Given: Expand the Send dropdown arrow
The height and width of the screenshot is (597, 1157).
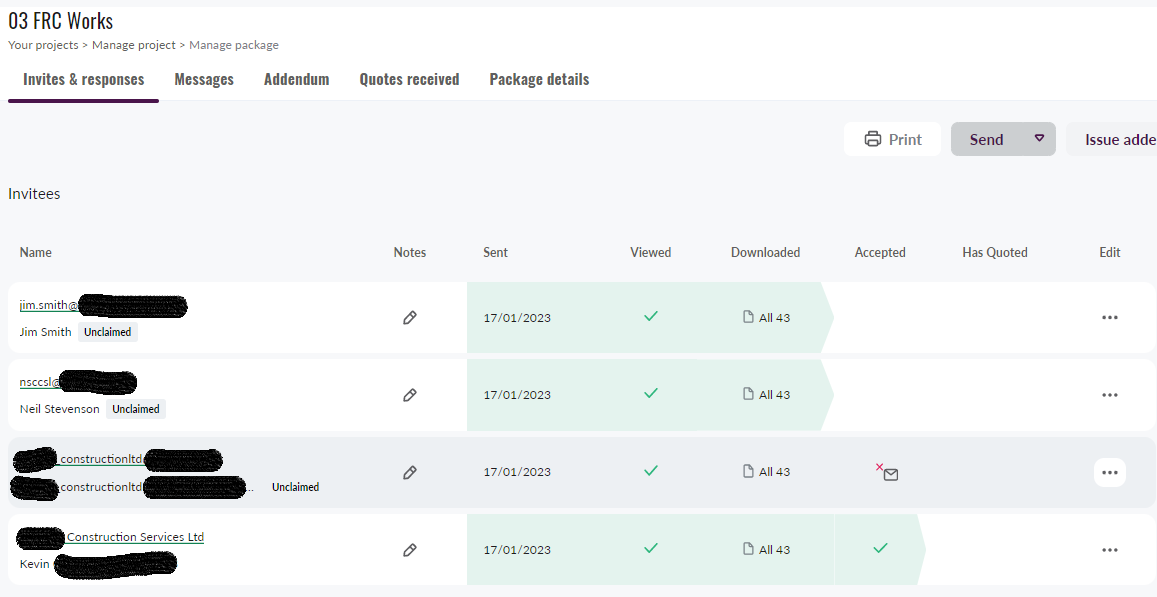Looking at the screenshot, I should pos(1039,139).
